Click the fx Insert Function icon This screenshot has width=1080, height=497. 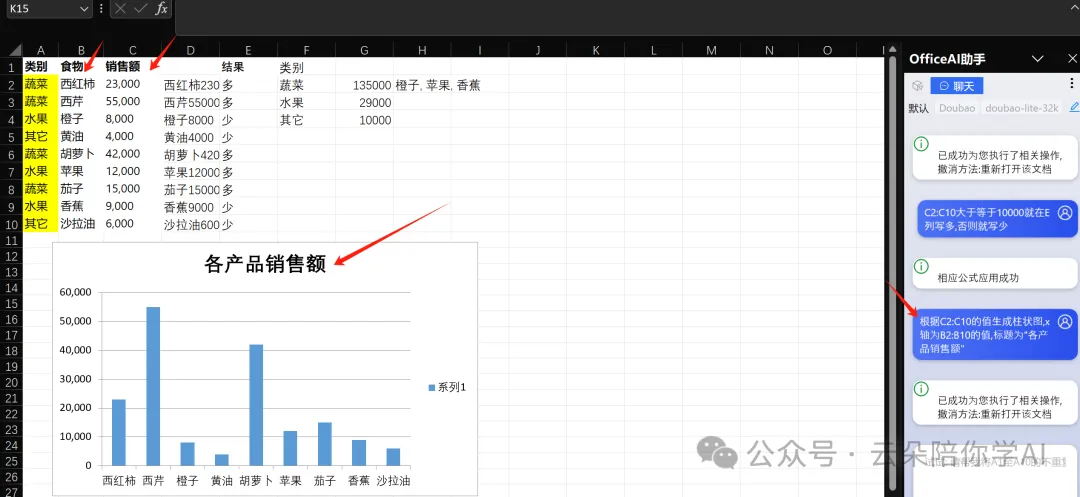pyautogui.click(x=161, y=9)
